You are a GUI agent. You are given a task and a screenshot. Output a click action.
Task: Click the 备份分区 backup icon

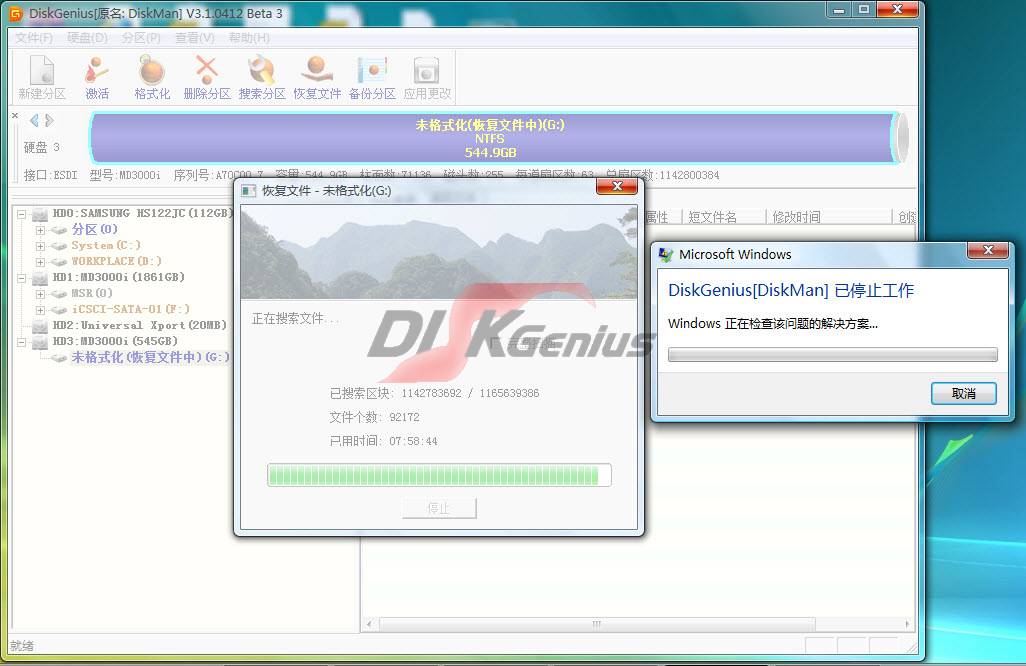[372, 77]
